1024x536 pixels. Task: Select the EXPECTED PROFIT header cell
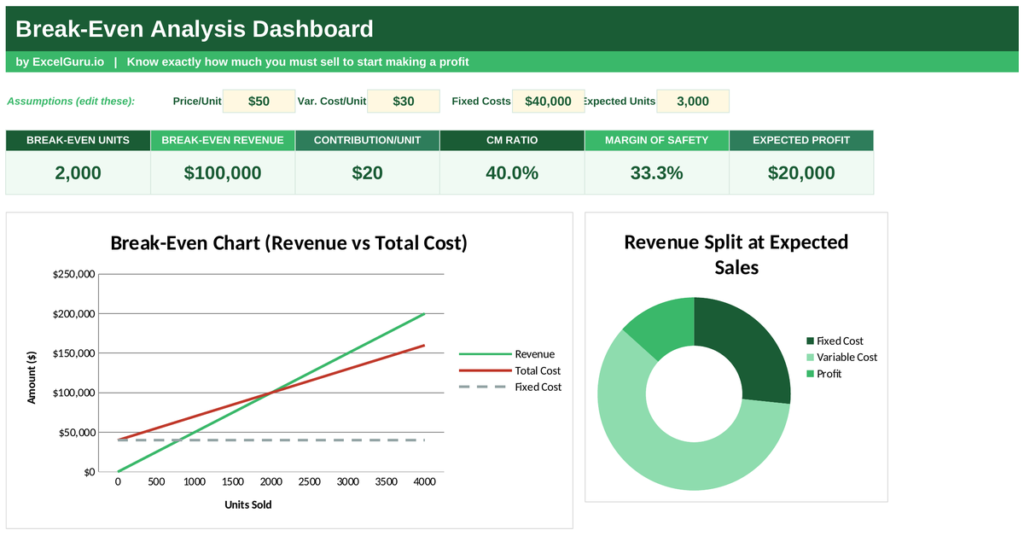801,140
